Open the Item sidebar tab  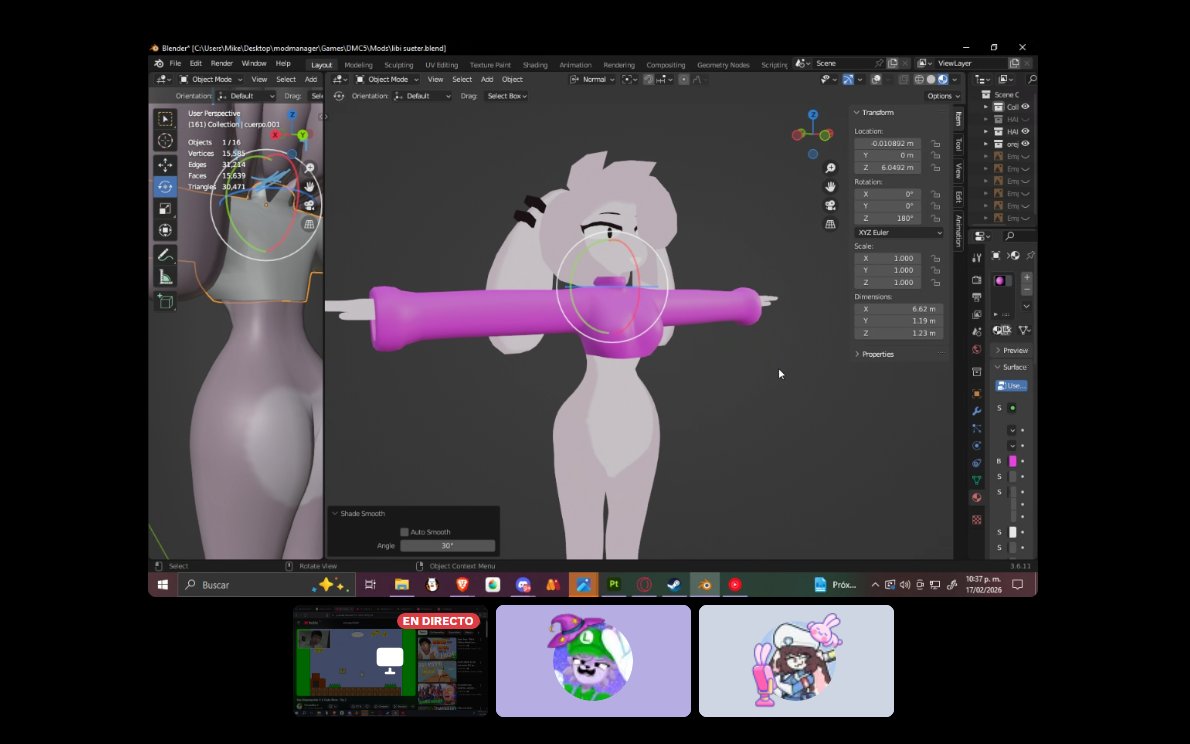pos(959,119)
